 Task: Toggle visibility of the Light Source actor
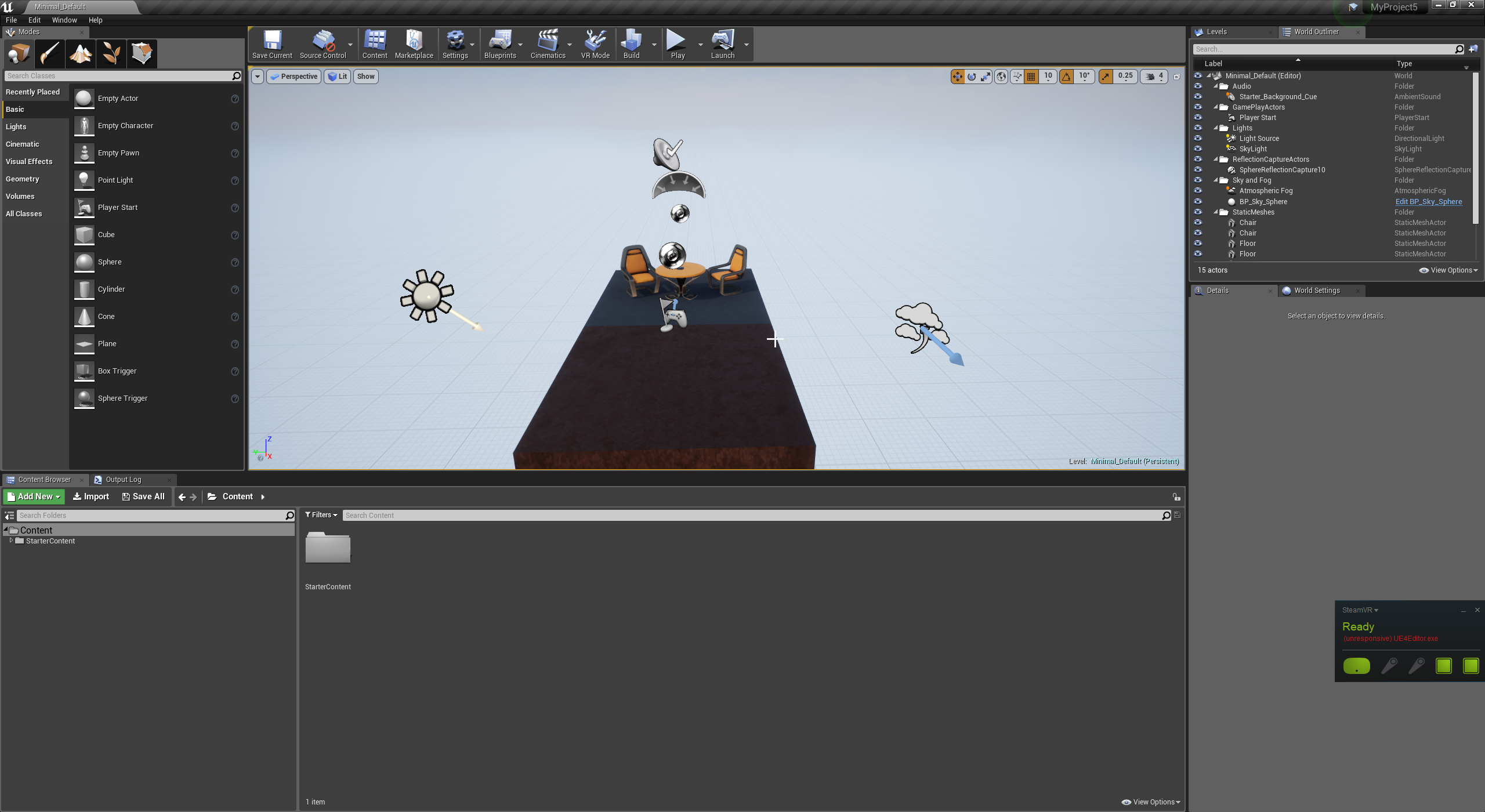click(1198, 138)
